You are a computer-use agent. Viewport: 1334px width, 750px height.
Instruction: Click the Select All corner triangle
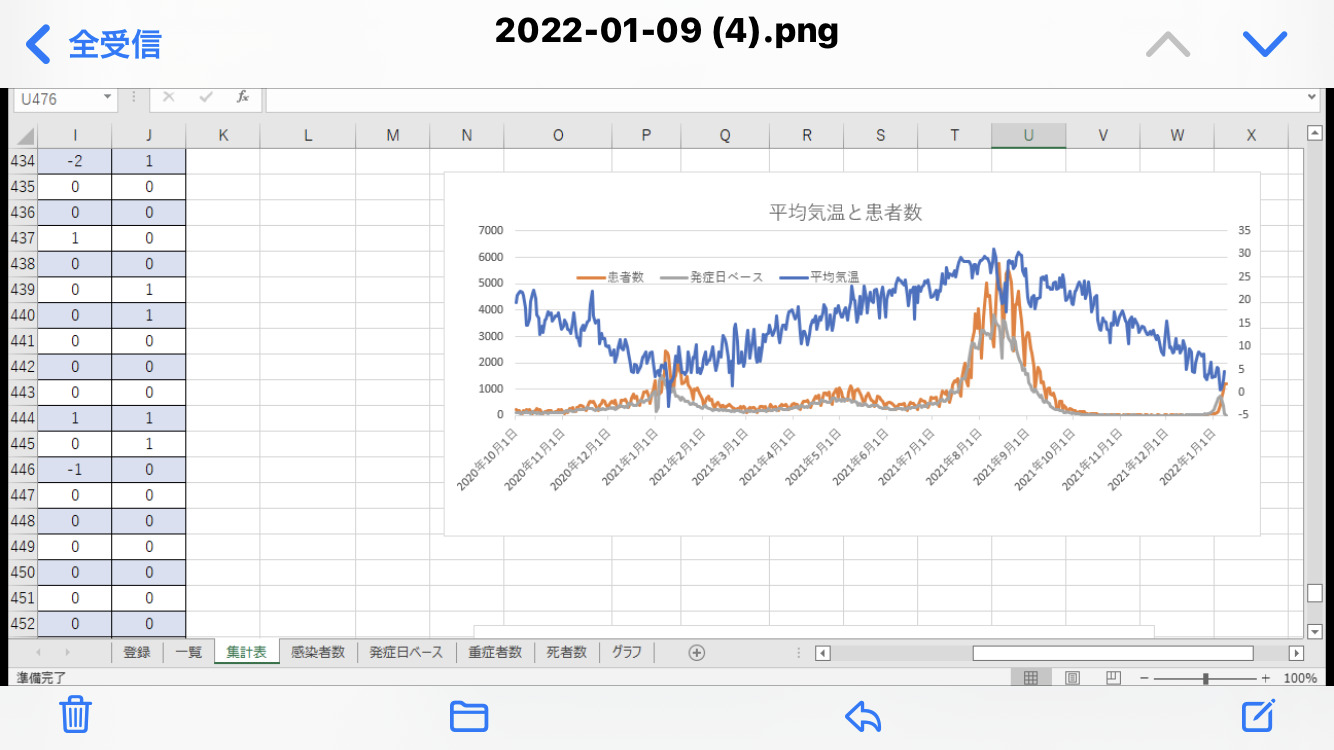click(x=24, y=136)
